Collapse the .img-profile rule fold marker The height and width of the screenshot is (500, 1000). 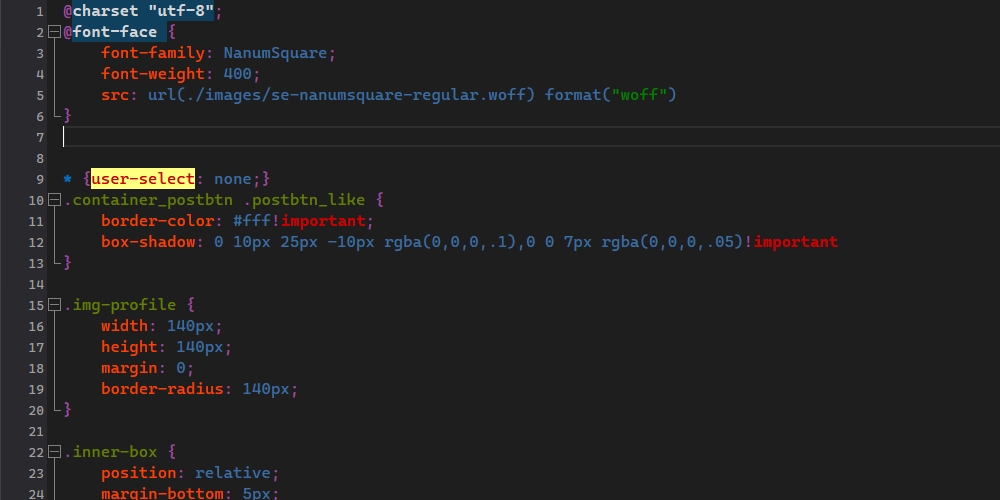pos(55,305)
